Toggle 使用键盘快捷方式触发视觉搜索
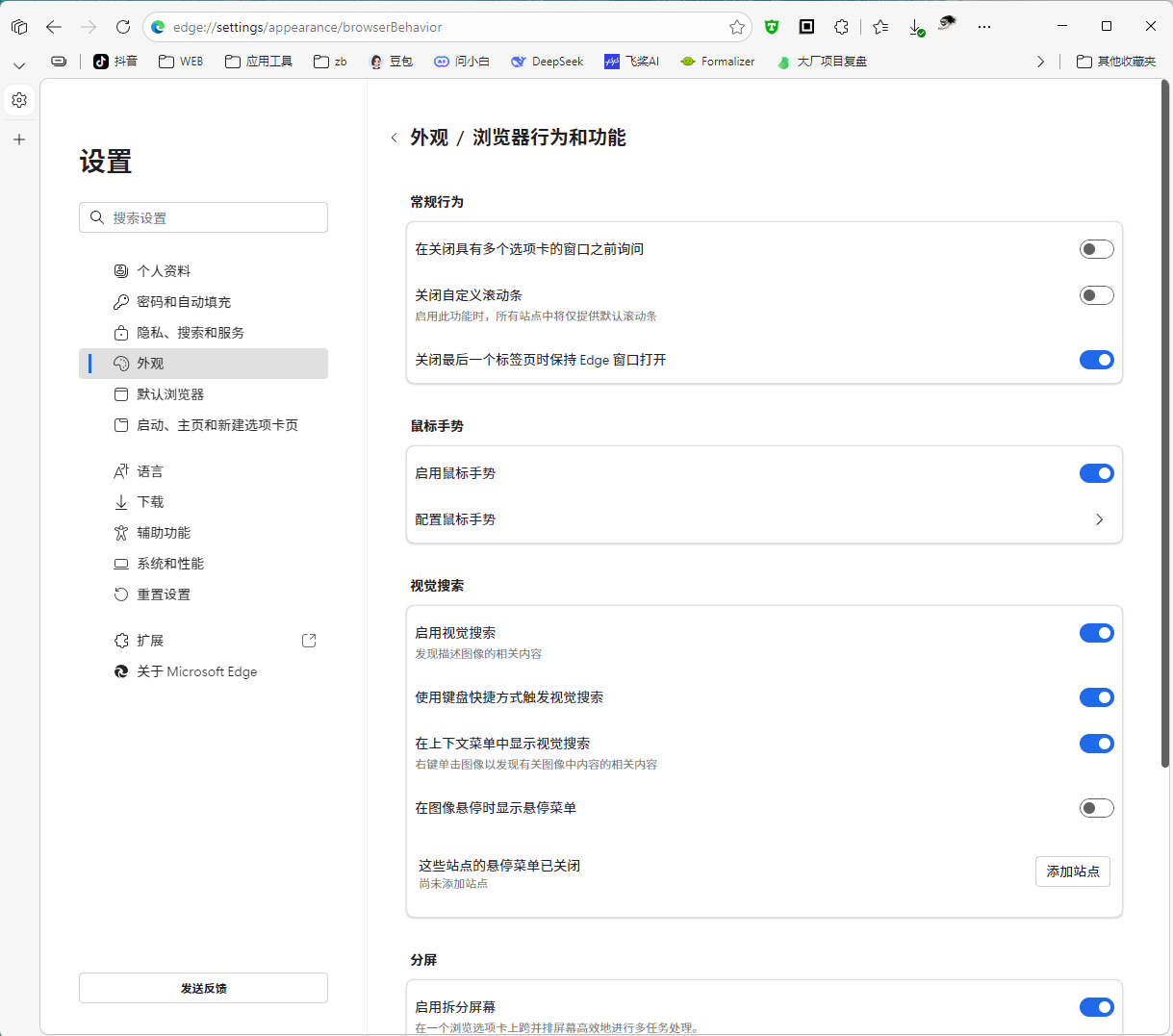Image resolution: width=1173 pixels, height=1036 pixels. pos(1096,697)
